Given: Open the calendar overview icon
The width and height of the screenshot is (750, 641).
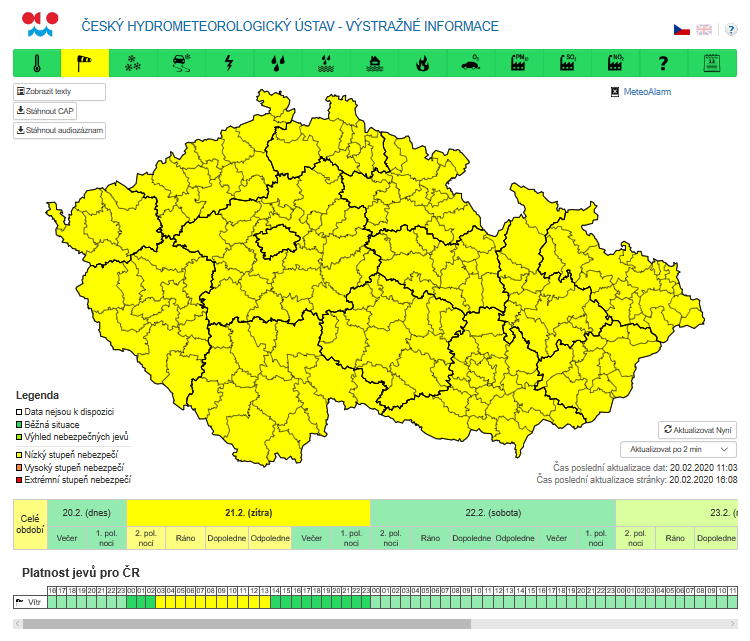Looking at the screenshot, I should (712, 63).
